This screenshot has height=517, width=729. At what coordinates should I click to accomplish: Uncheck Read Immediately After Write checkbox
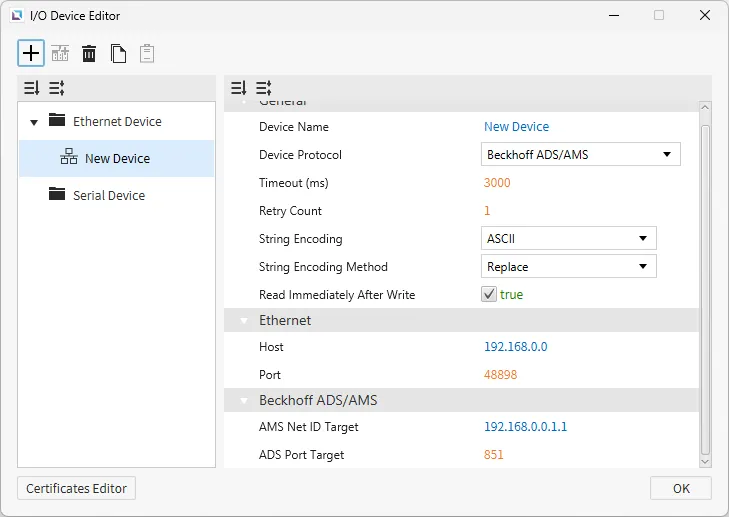[489, 295]
